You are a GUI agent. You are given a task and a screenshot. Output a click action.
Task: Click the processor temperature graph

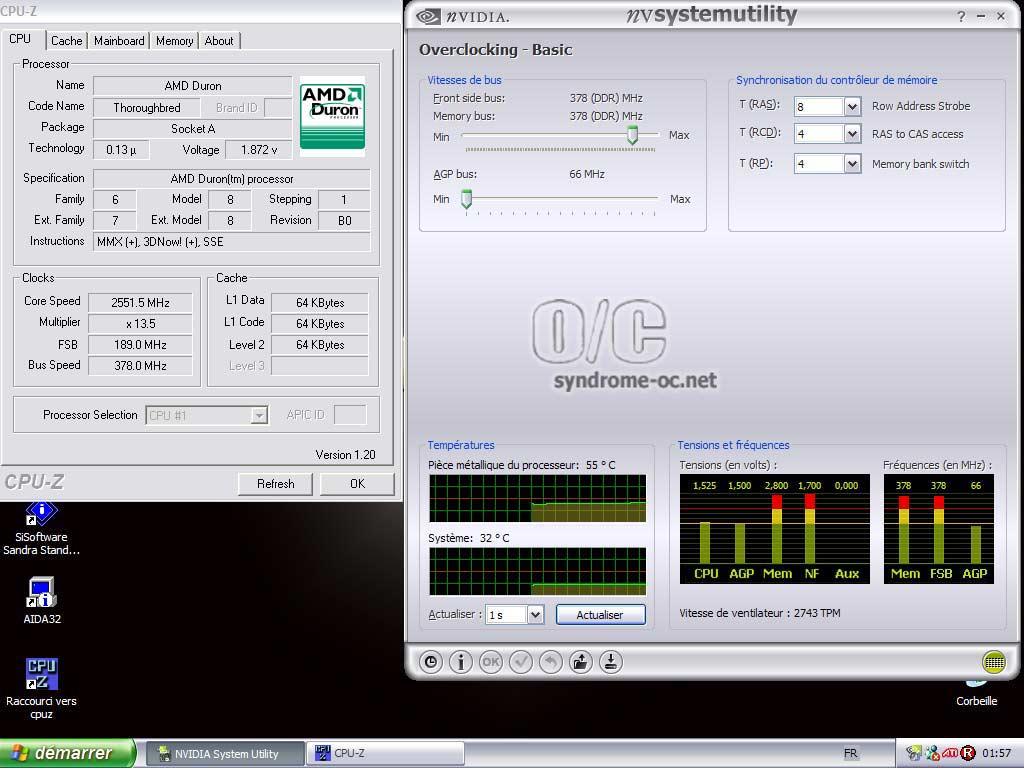[537, 498]
